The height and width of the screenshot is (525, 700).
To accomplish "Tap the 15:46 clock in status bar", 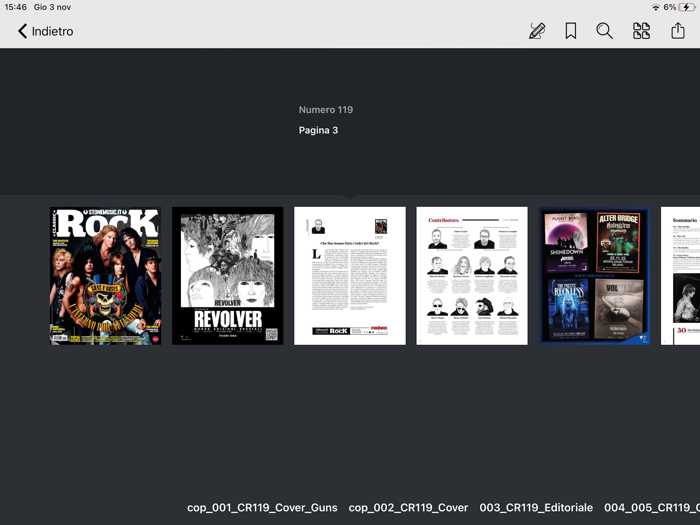I will (15, 7).
